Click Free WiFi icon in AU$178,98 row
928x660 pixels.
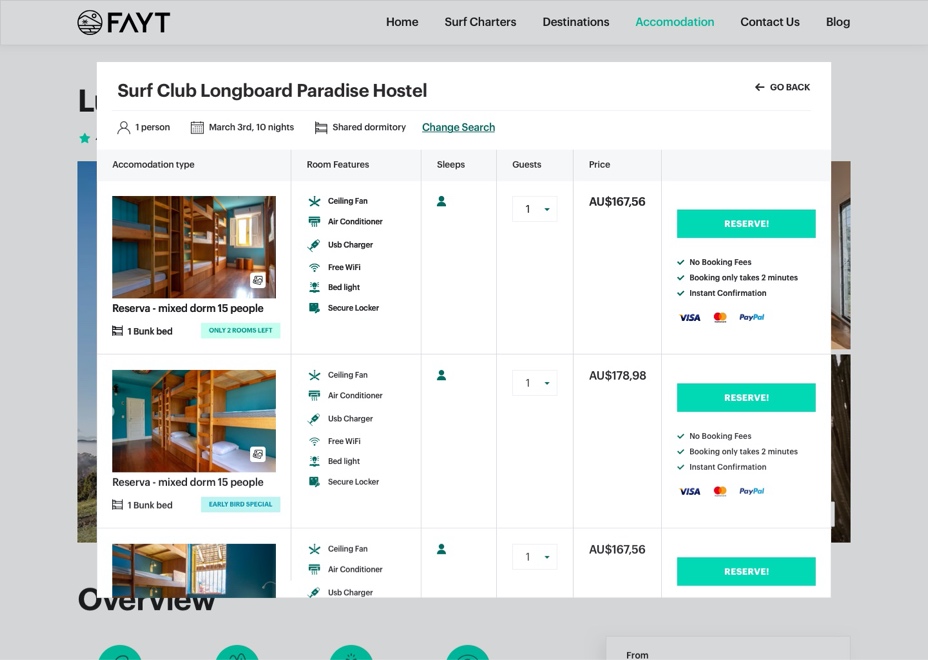[314, 442]
